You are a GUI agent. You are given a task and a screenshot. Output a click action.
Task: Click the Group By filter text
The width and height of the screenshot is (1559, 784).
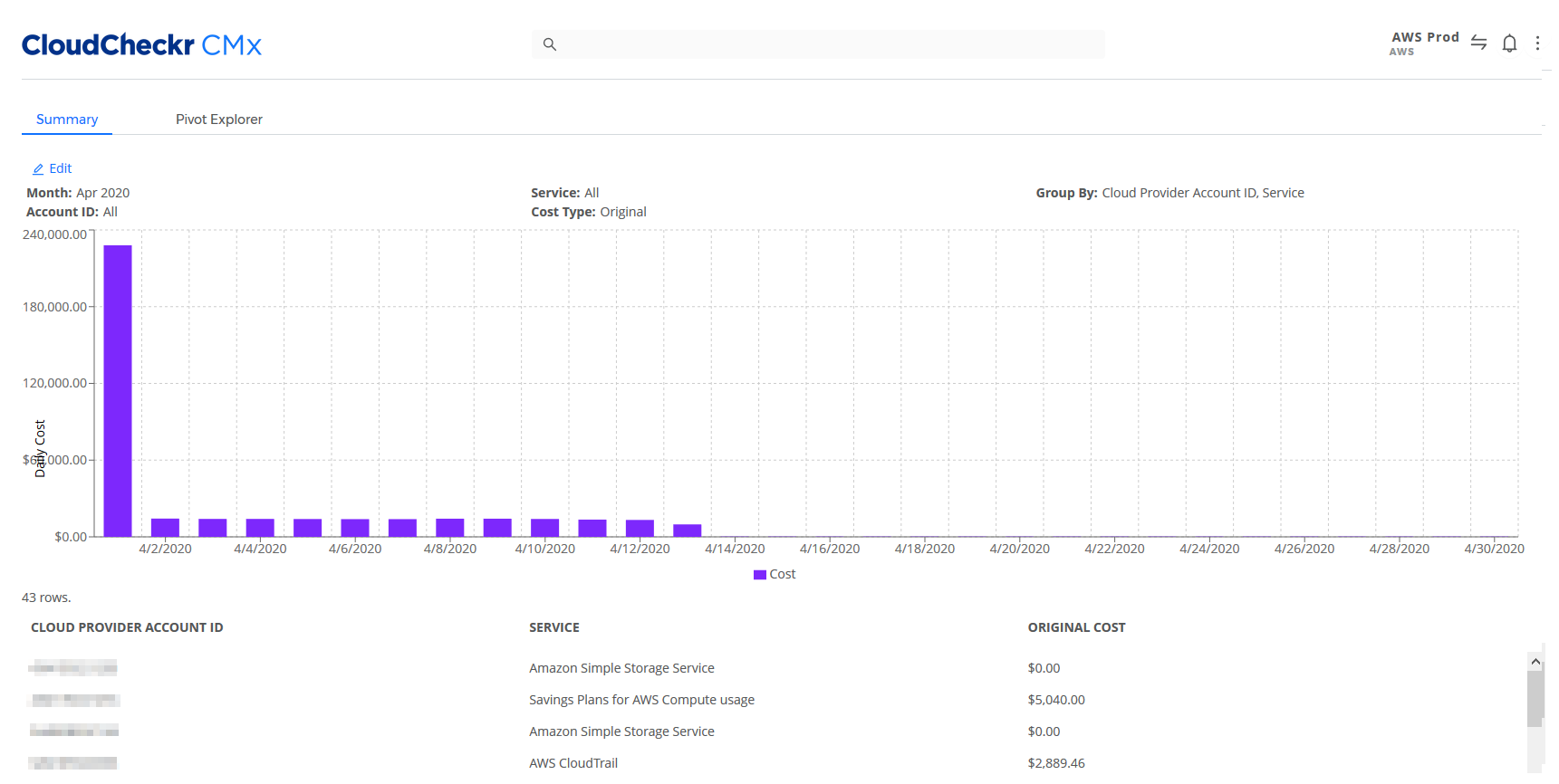(x=1170, y=193)
